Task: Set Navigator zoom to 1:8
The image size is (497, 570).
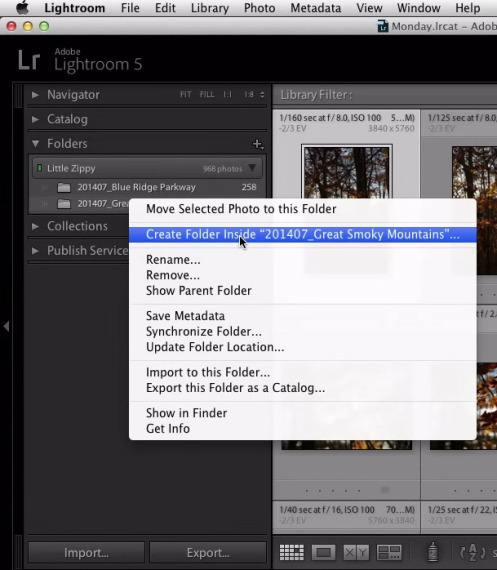Action: 249,95
